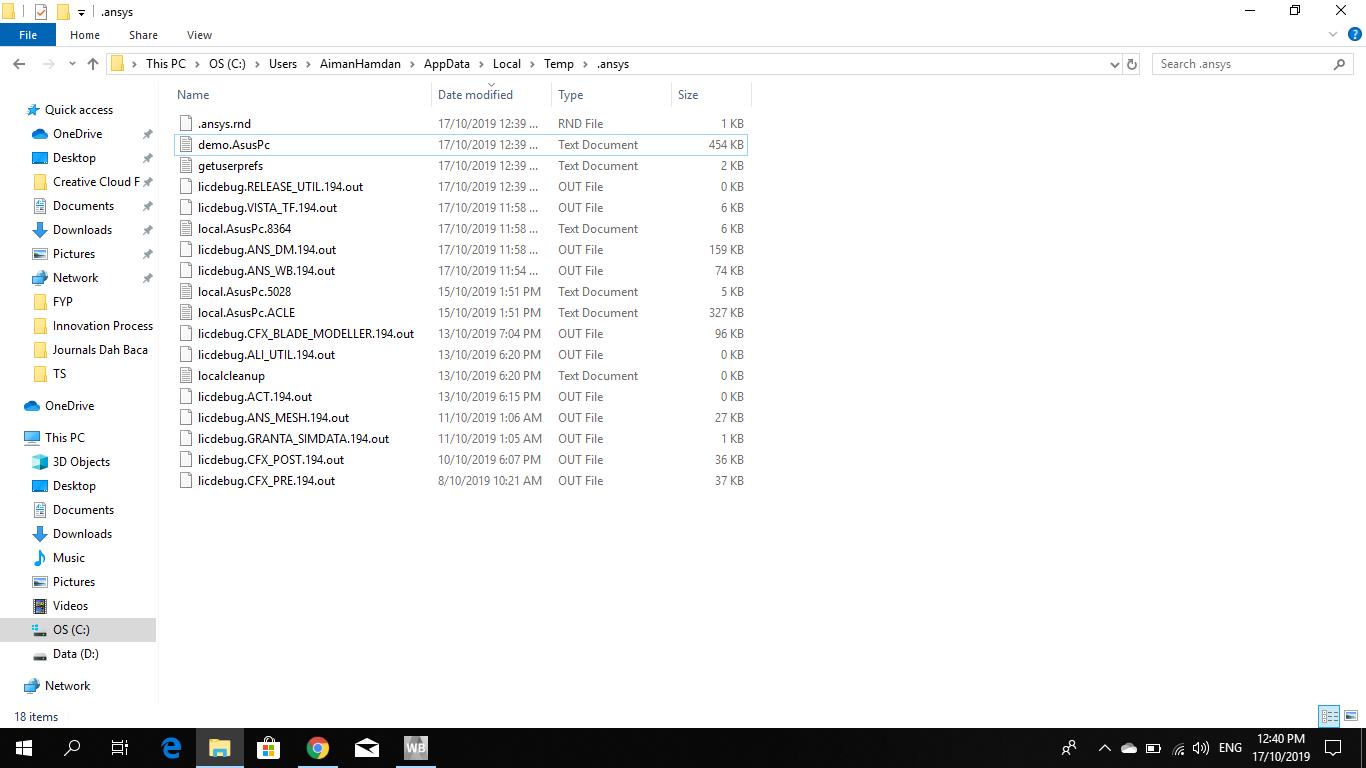Select licdebug.GRANTA_SIMDATA.194.out file

[x=293, y=439]
